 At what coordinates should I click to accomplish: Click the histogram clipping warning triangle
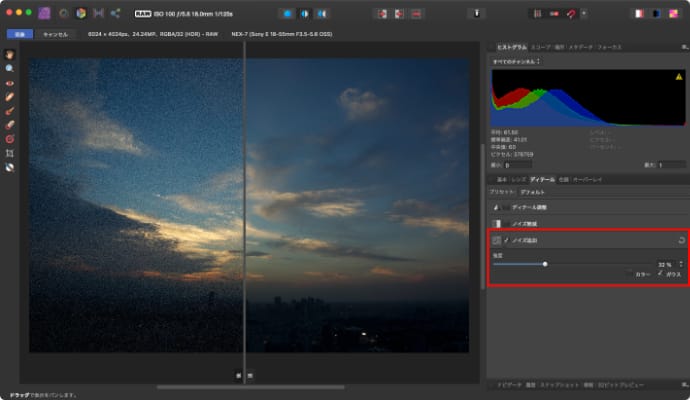[x=678, y=76]
